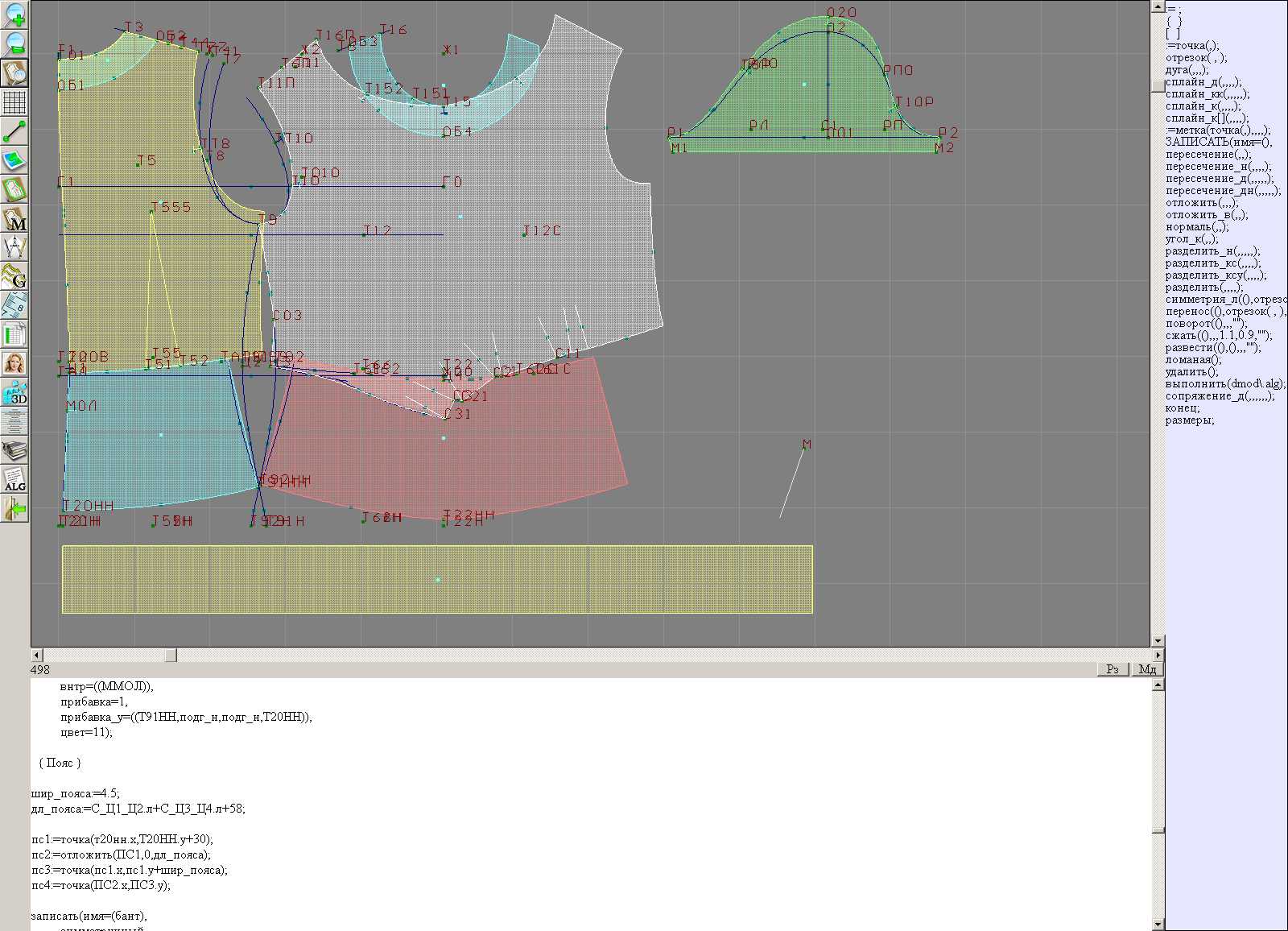
Task: Open the pattern M icon tool
Action: pos(14,219)
